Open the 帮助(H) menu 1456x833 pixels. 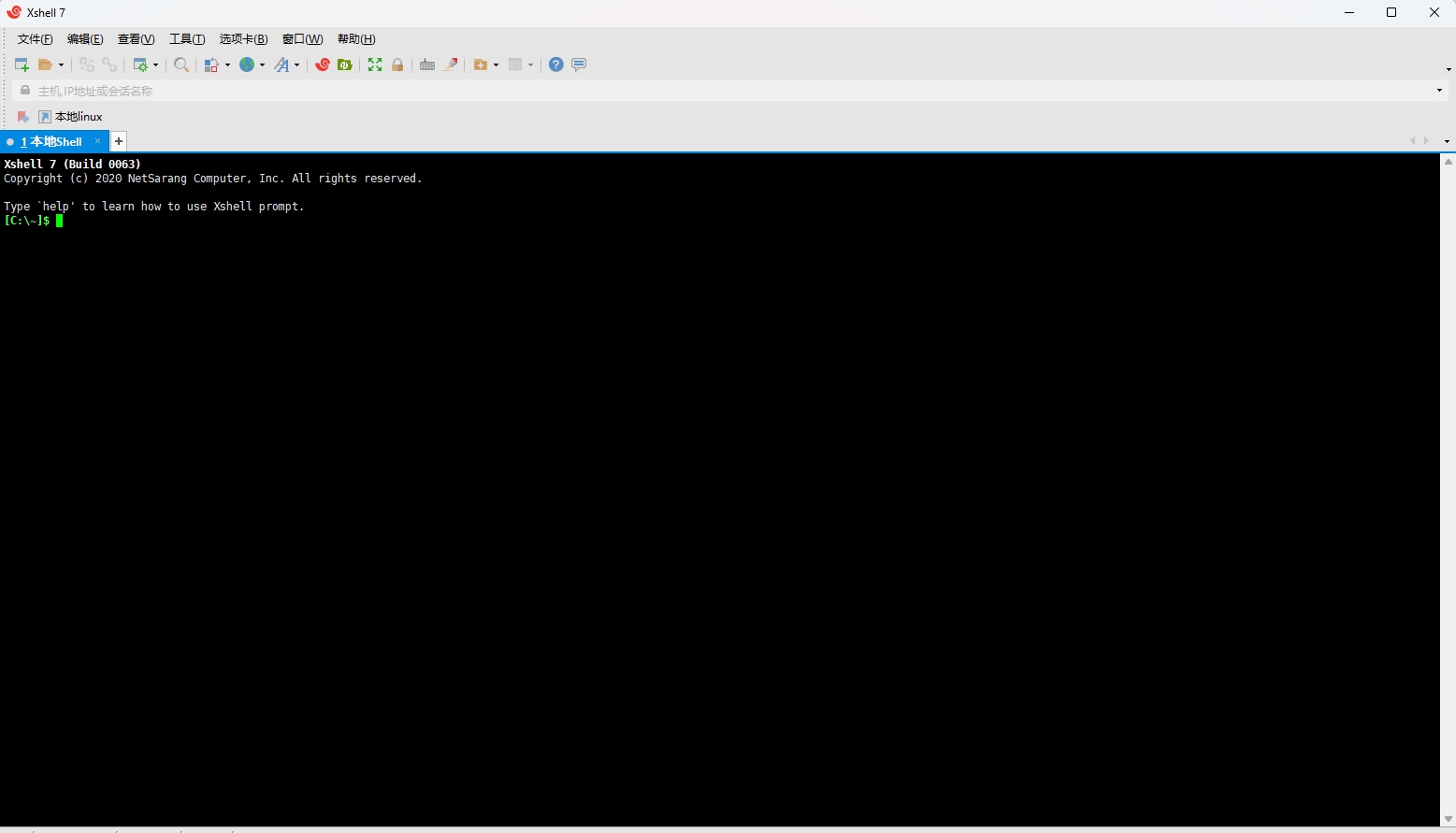356,39
